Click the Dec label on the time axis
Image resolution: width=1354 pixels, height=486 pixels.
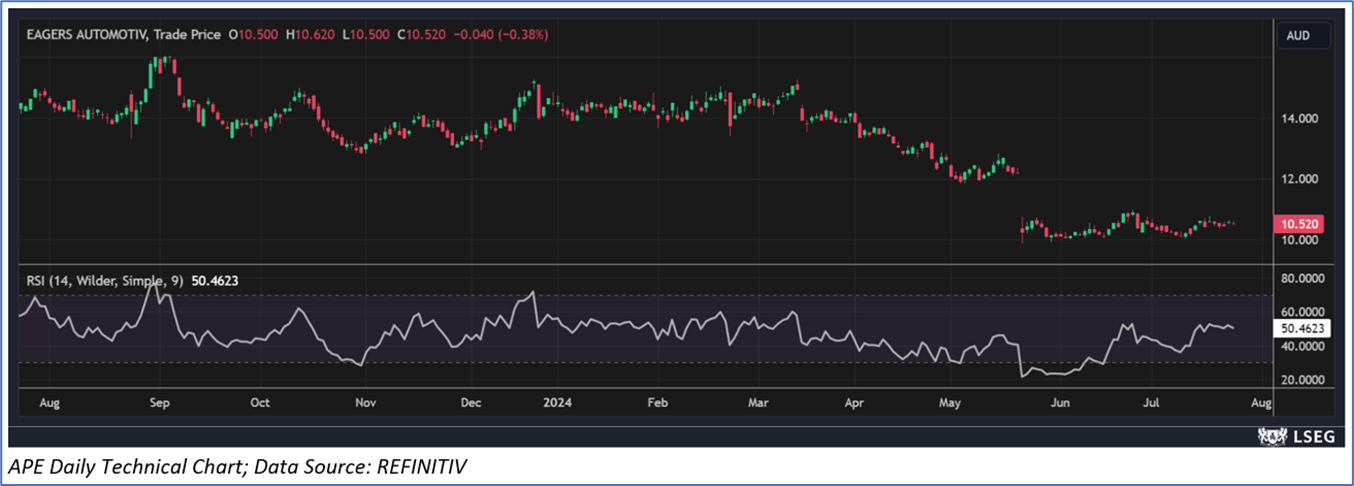click(471, 403)
